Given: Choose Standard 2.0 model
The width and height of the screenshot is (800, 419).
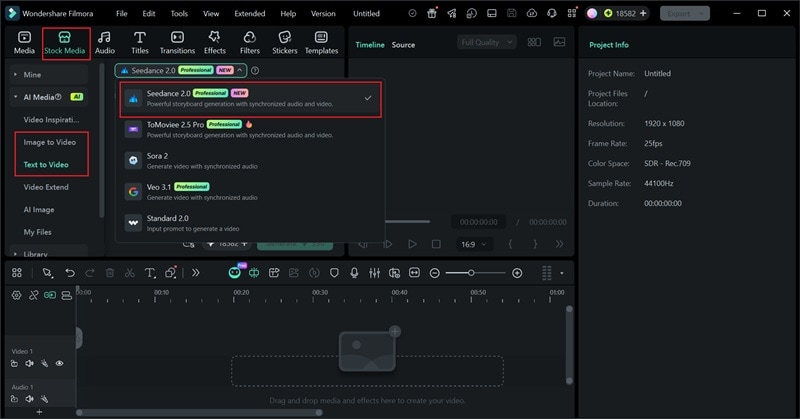Looking at the screenshot, I should pyautogui.click(x=250, y=223).
